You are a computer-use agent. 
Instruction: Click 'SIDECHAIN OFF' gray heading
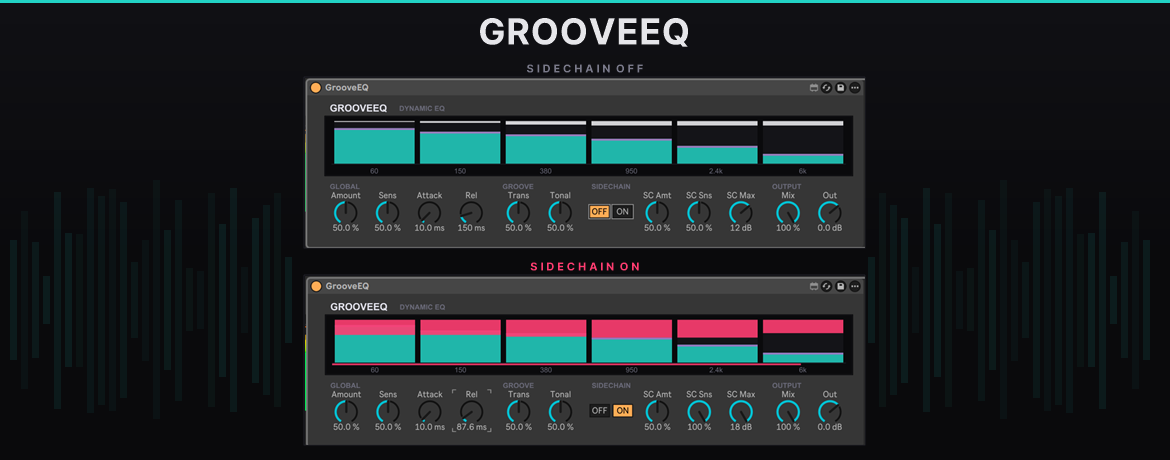[x=586, y=69]
